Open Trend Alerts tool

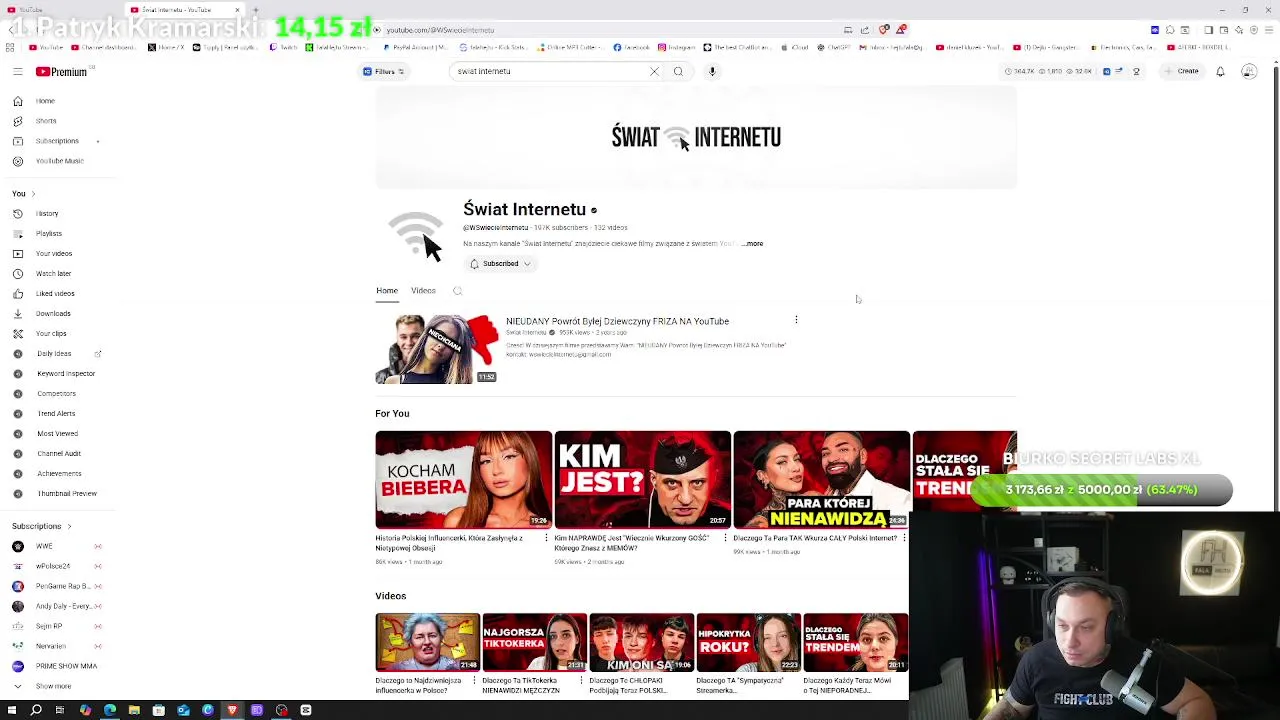56,413
